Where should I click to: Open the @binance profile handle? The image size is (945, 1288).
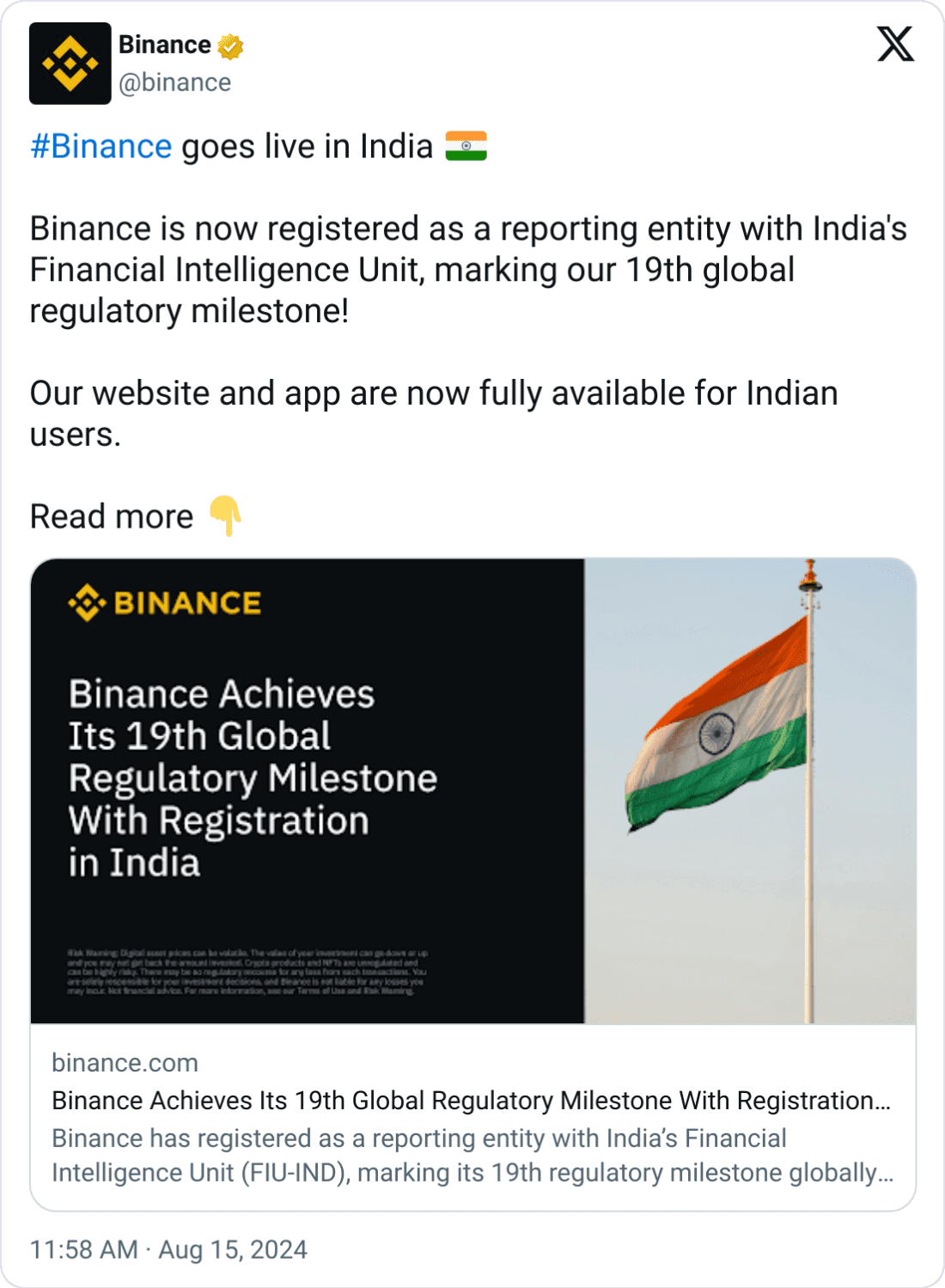tap(174, 82)
